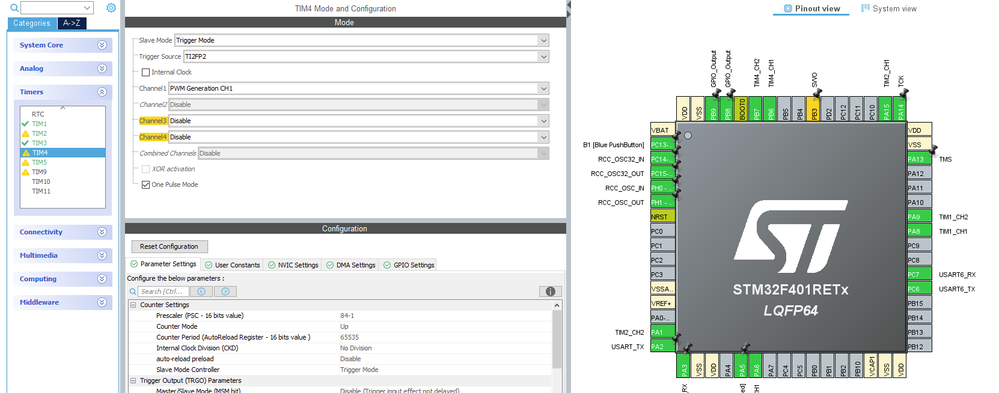Select pin PA12 on the chip
The width and height of the screenshot is (999, 393).
pos(919,173)
